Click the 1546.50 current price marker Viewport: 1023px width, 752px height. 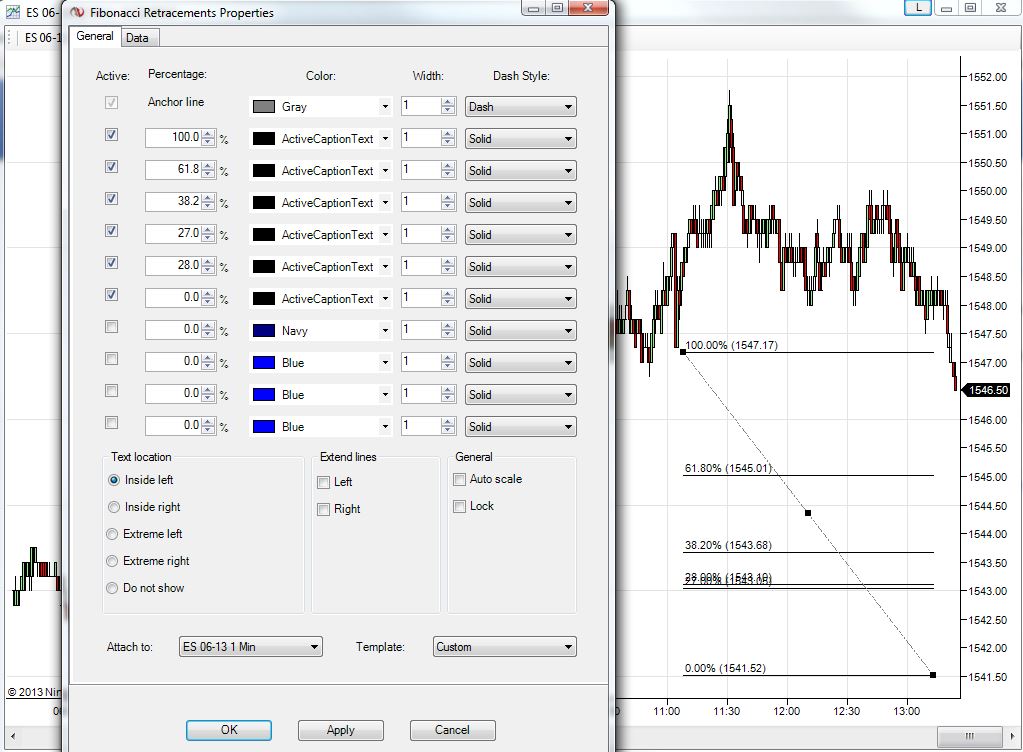click(x=986, y=390)
